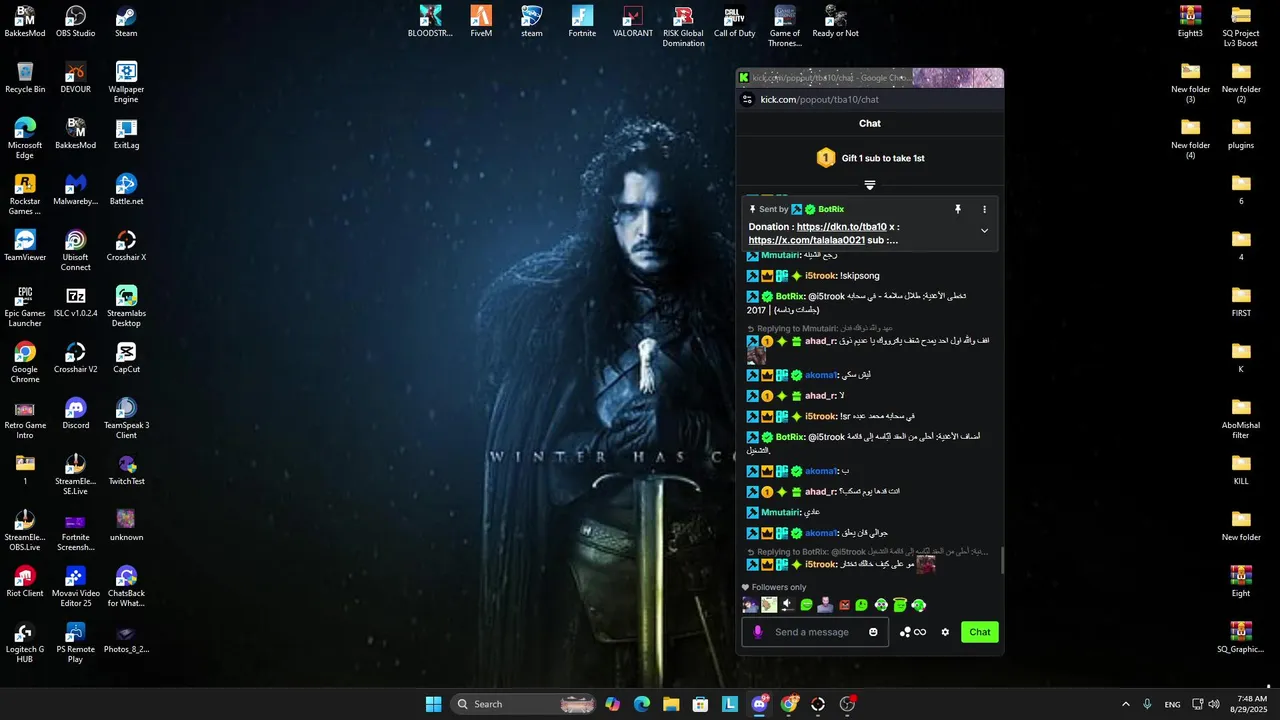1280x720 pixels.
Task: Open the Logitech G HUB icon
Action: pos(25,643)
